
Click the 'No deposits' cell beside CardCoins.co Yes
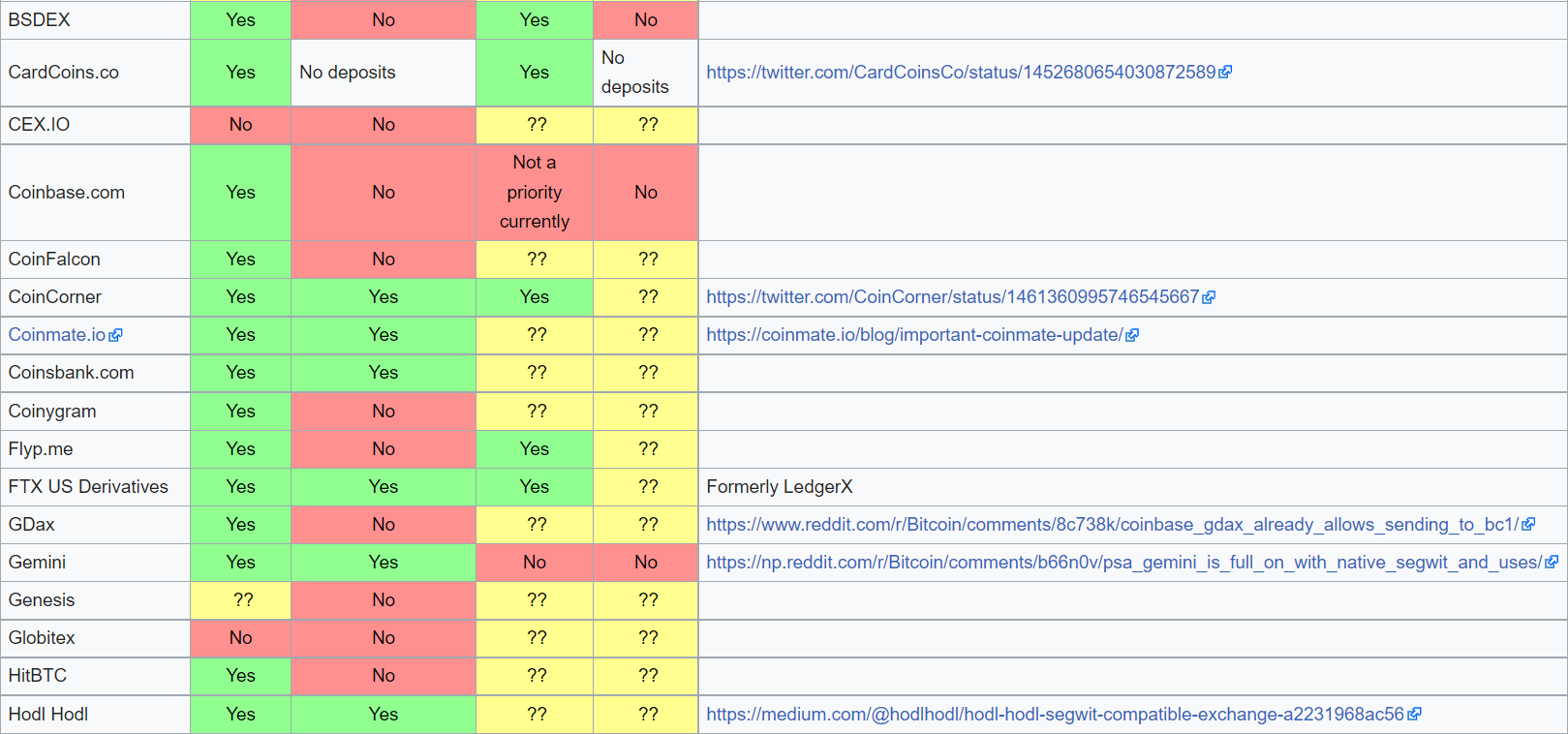[384, 73]
